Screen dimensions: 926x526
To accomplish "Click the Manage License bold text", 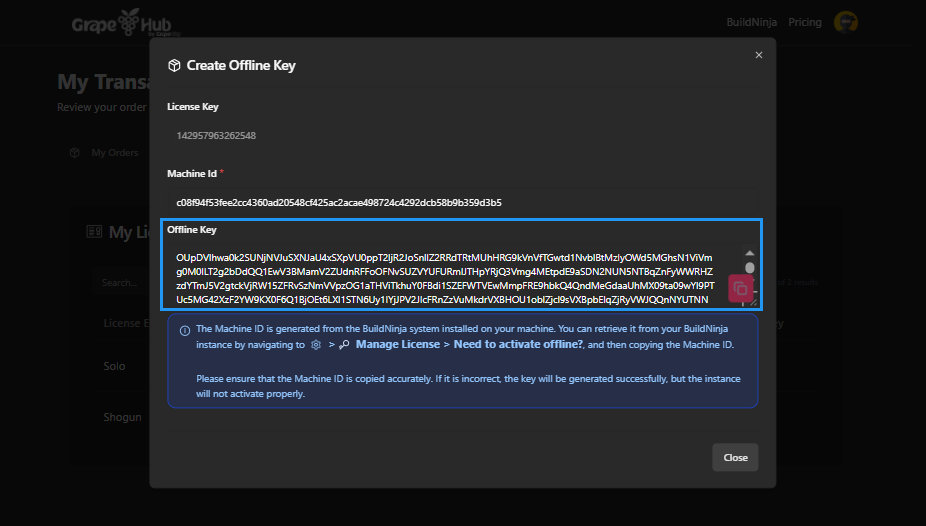I will pos(397,344).
